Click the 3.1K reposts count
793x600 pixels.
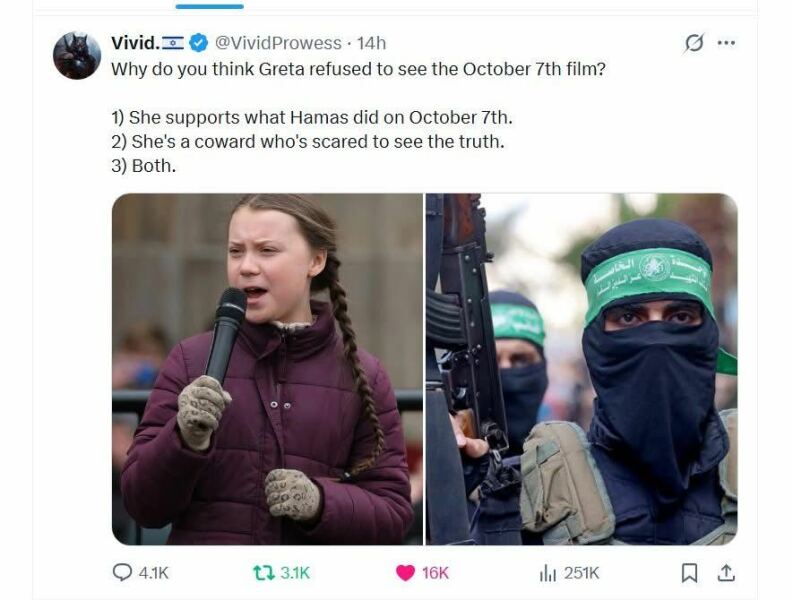coord(295,573)
